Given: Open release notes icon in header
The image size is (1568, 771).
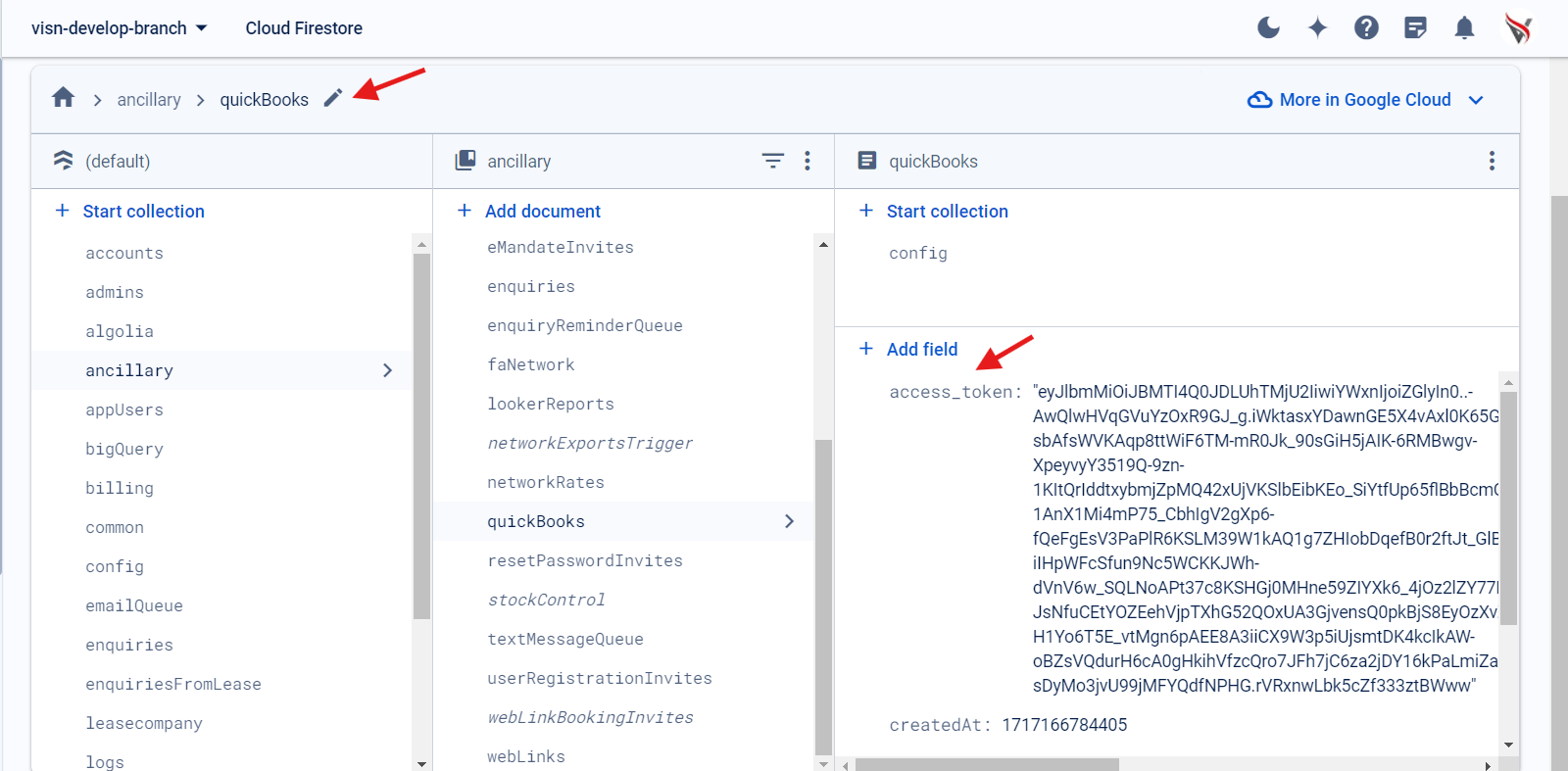Looking at the screenshot, I should (1415, 27).
